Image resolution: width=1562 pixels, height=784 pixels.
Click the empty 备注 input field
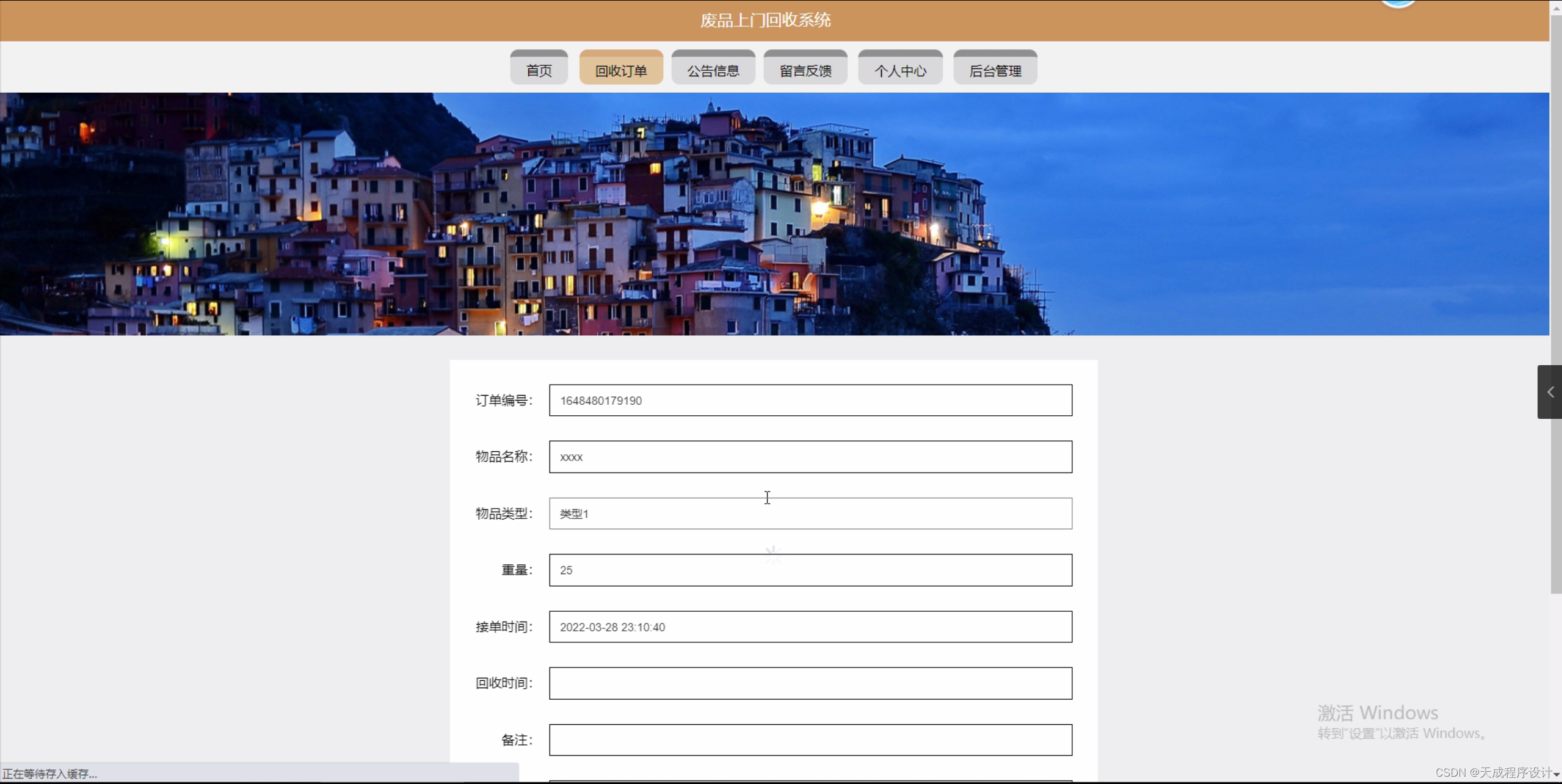pos(810,740)
